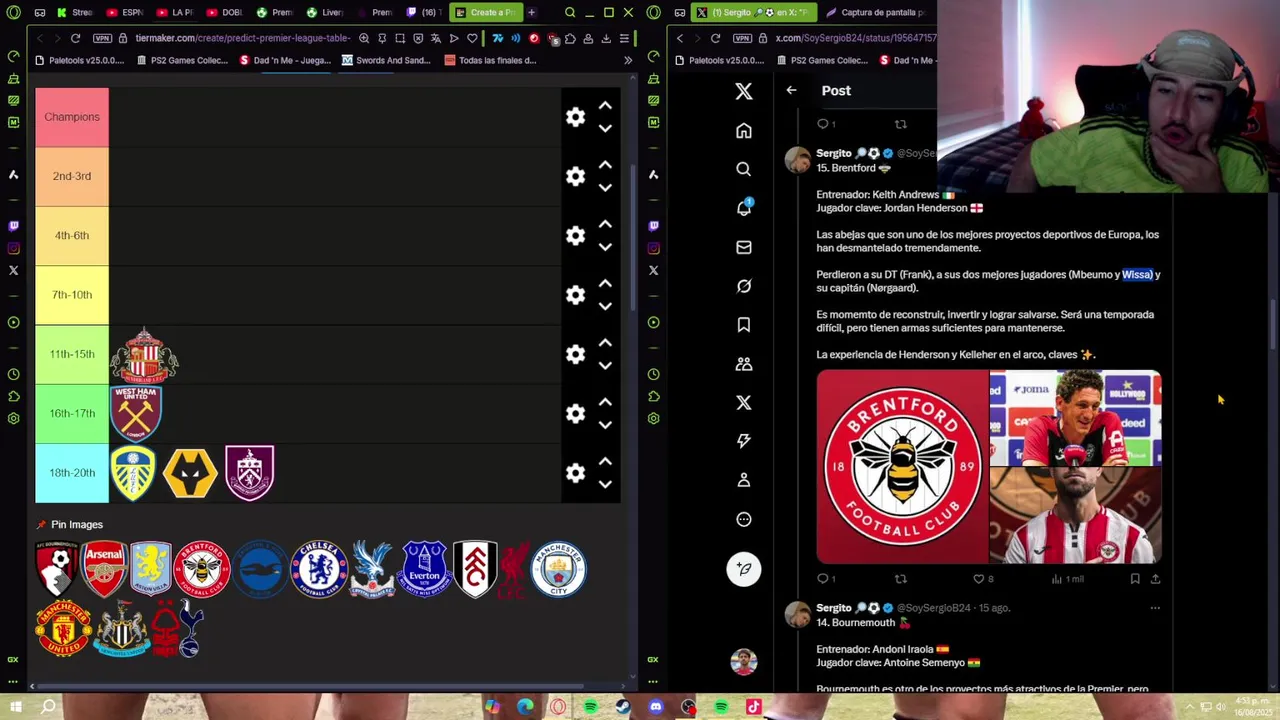Image resolution: width=1280 pixels, height=720 pixels.
Task: Switch to Twitch (16) browser tab
Action: tap(423, 13)
